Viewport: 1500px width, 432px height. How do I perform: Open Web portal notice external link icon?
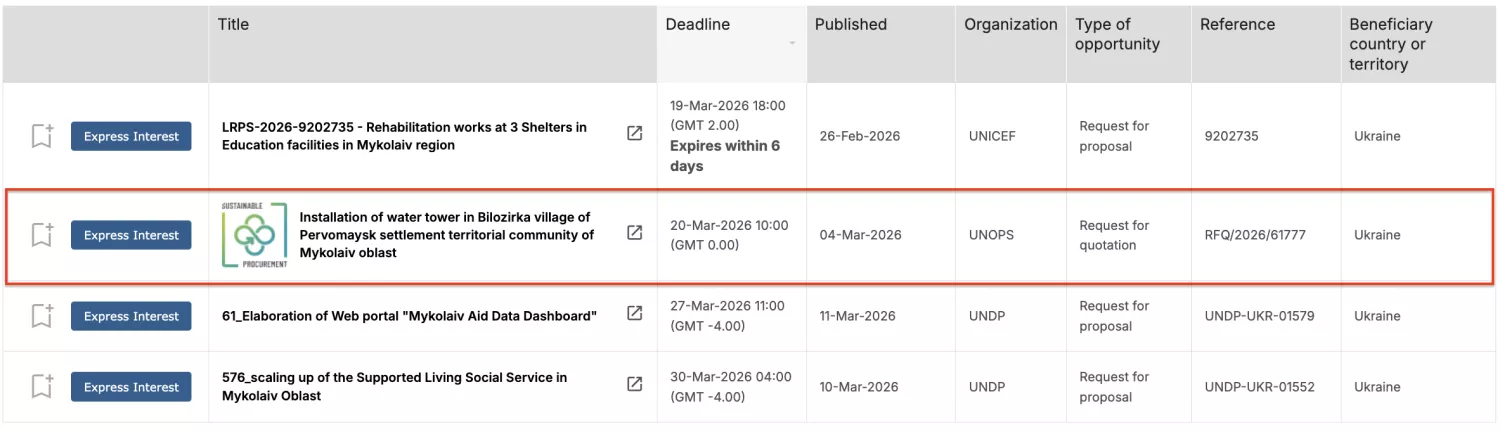[635, 313]
